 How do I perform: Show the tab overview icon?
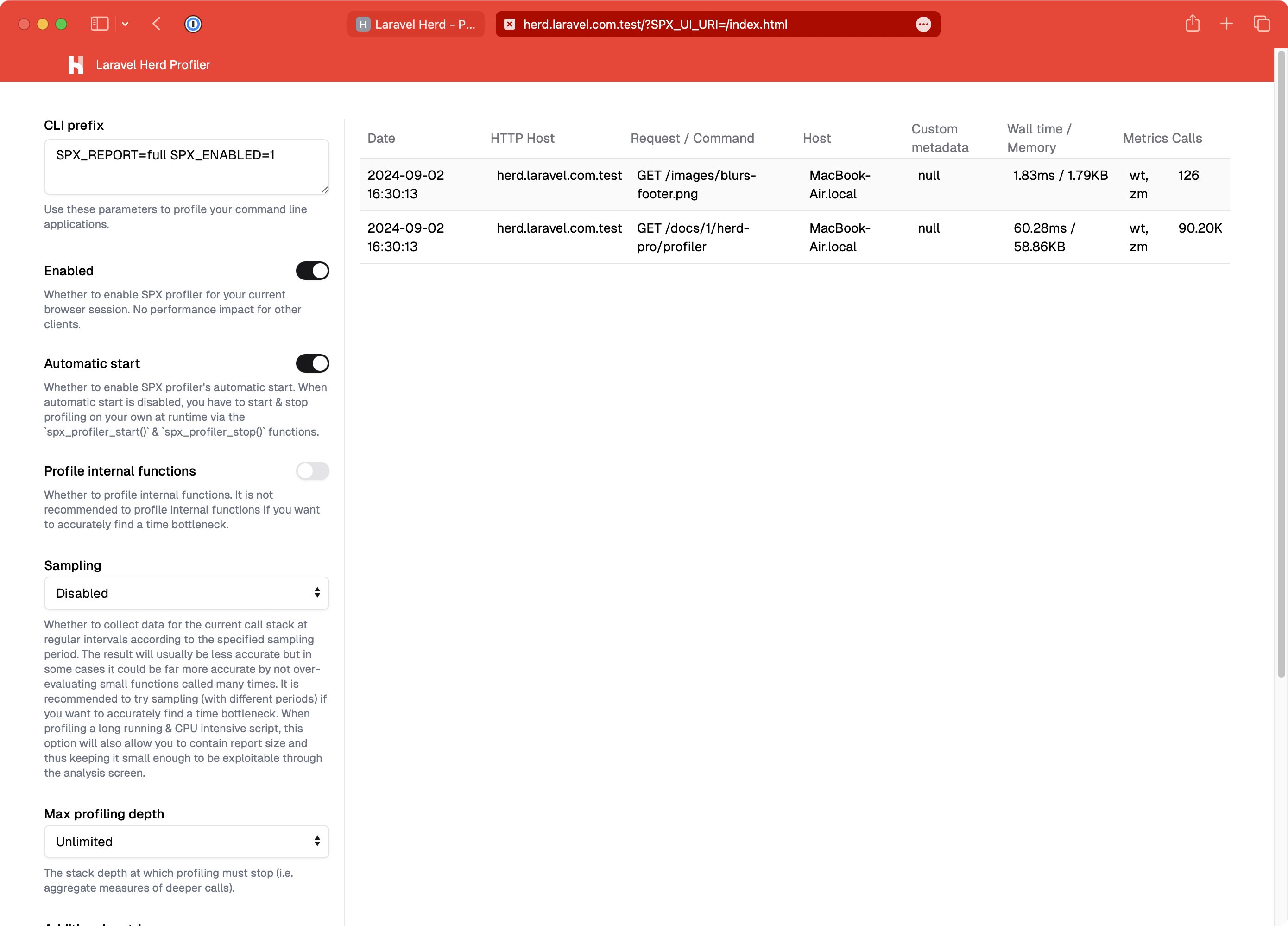click(1262, 24)
